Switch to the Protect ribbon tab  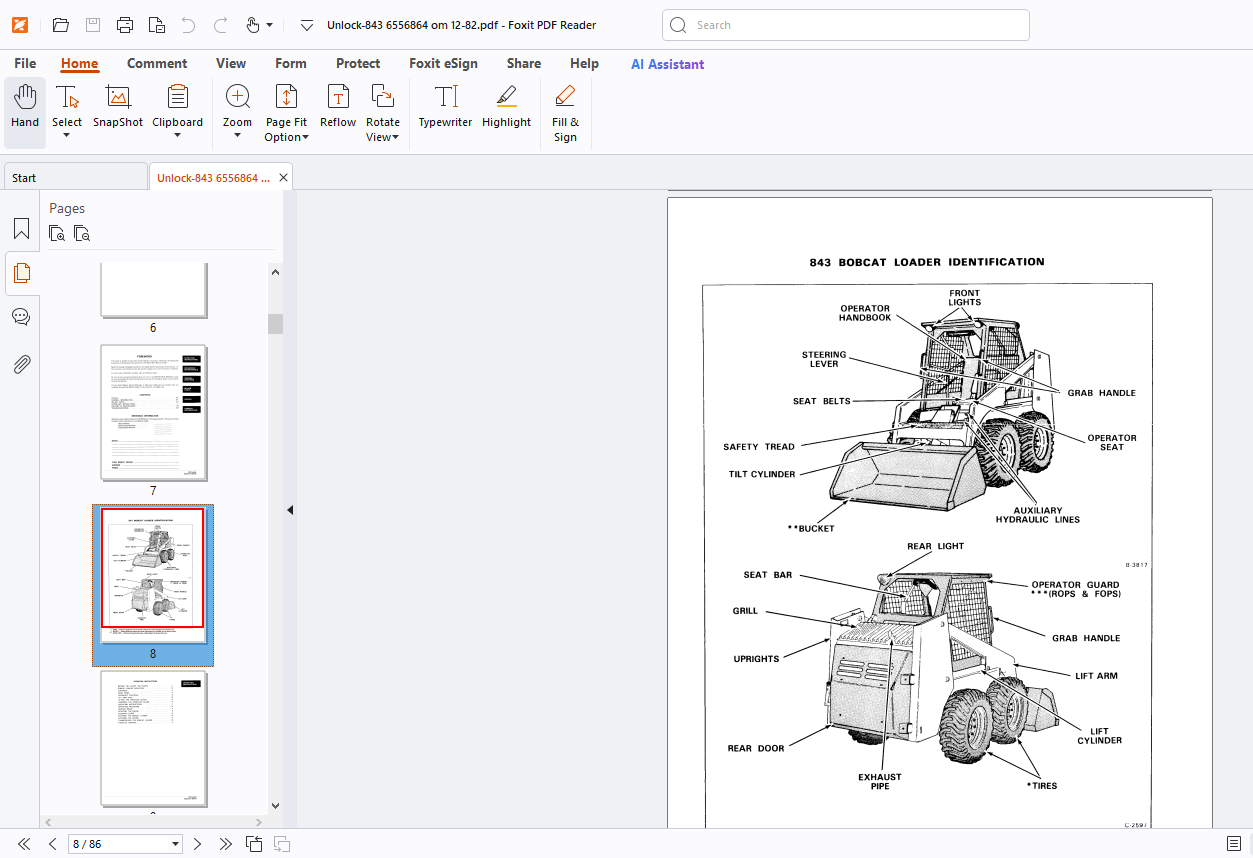pyautogui.click(x=358, y=63)
